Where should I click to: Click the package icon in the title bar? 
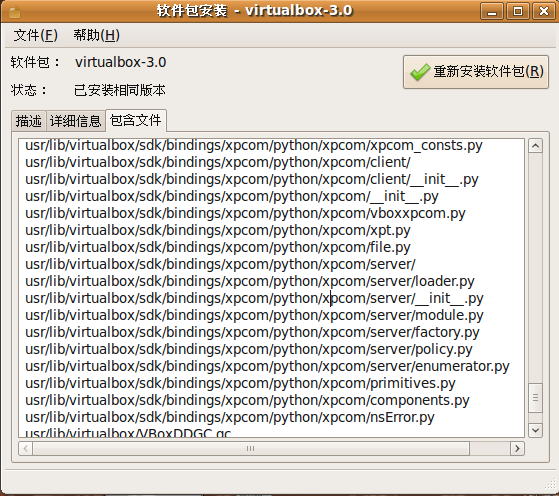point(14,12)
